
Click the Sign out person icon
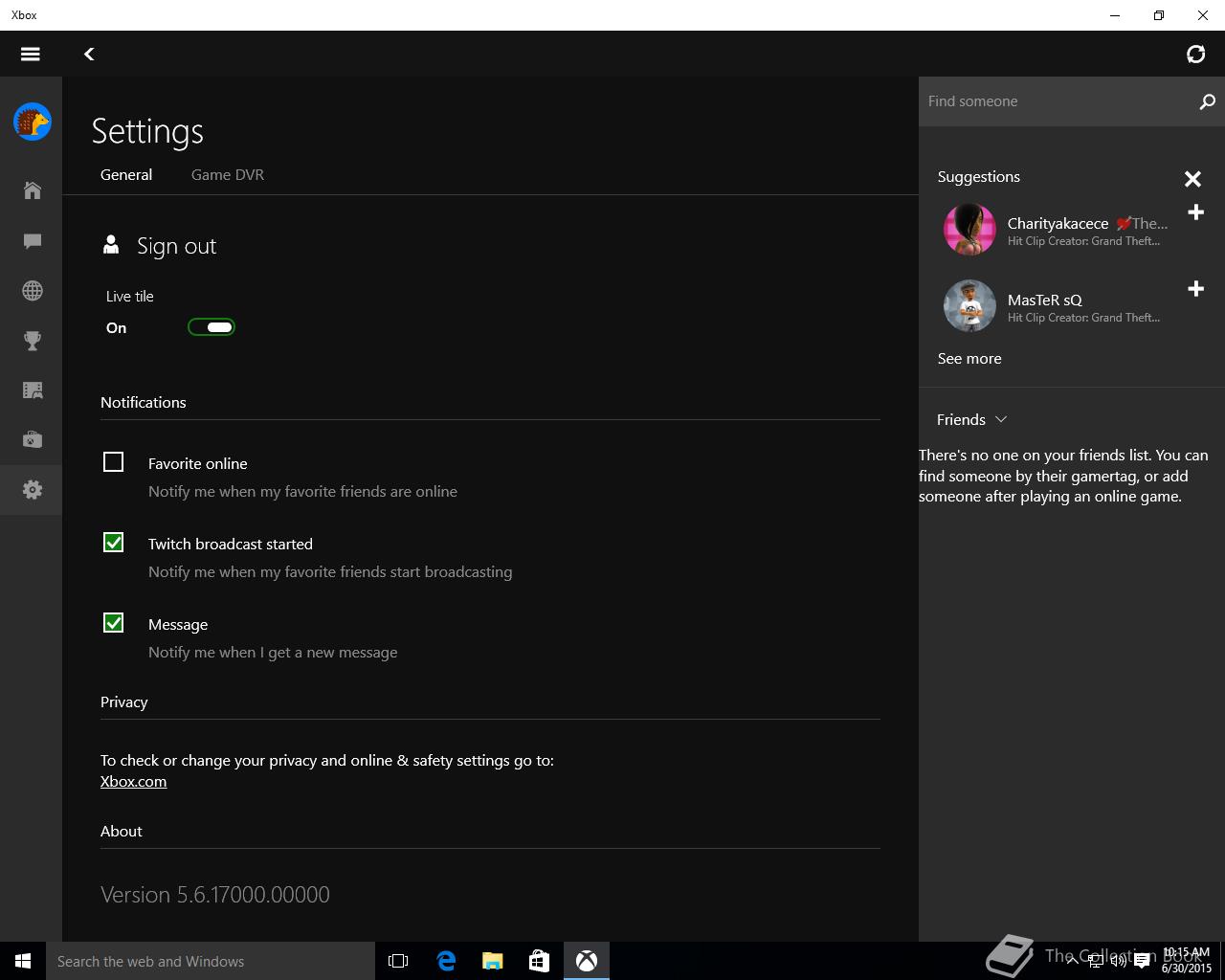[111, 246]
